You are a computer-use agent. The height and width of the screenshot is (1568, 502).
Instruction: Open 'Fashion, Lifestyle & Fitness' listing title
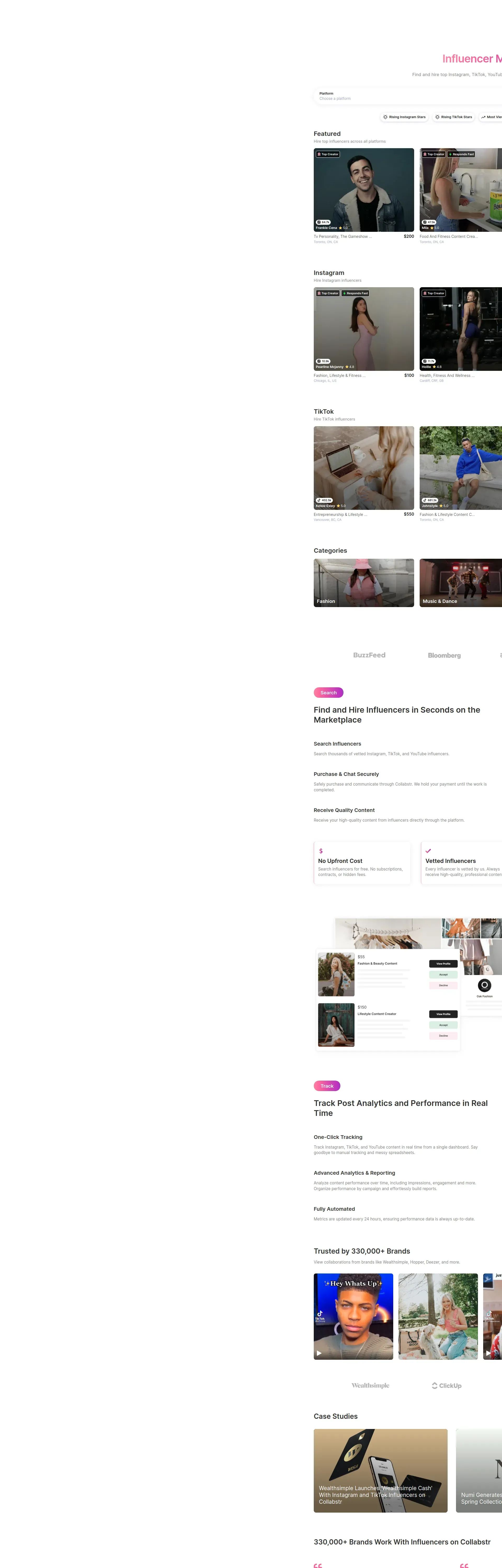point(339,376)
